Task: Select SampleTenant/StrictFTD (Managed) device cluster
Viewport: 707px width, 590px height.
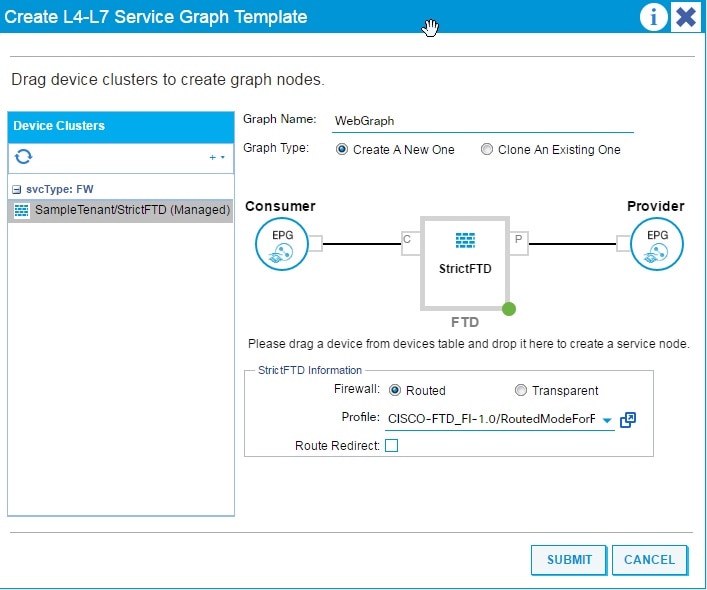Action: (x=120, y=210)
